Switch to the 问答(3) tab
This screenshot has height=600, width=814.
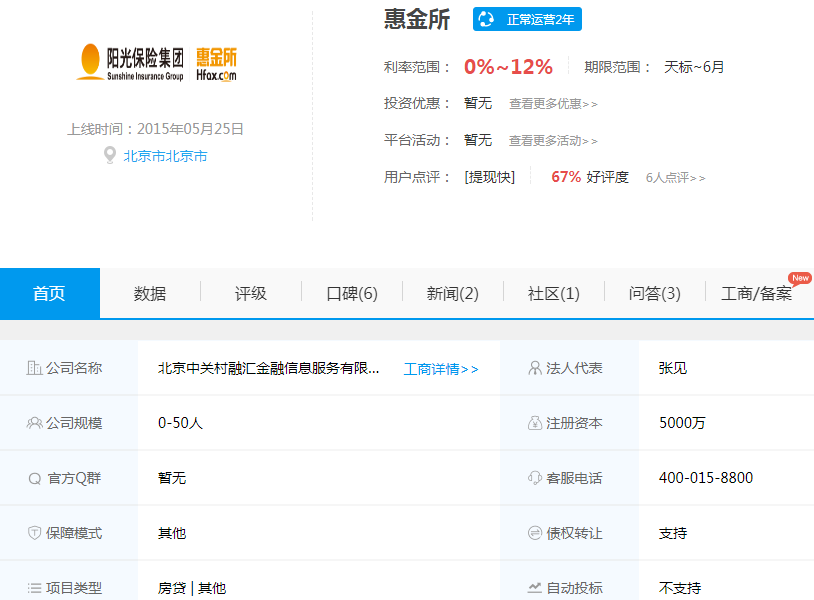(655, 293)
